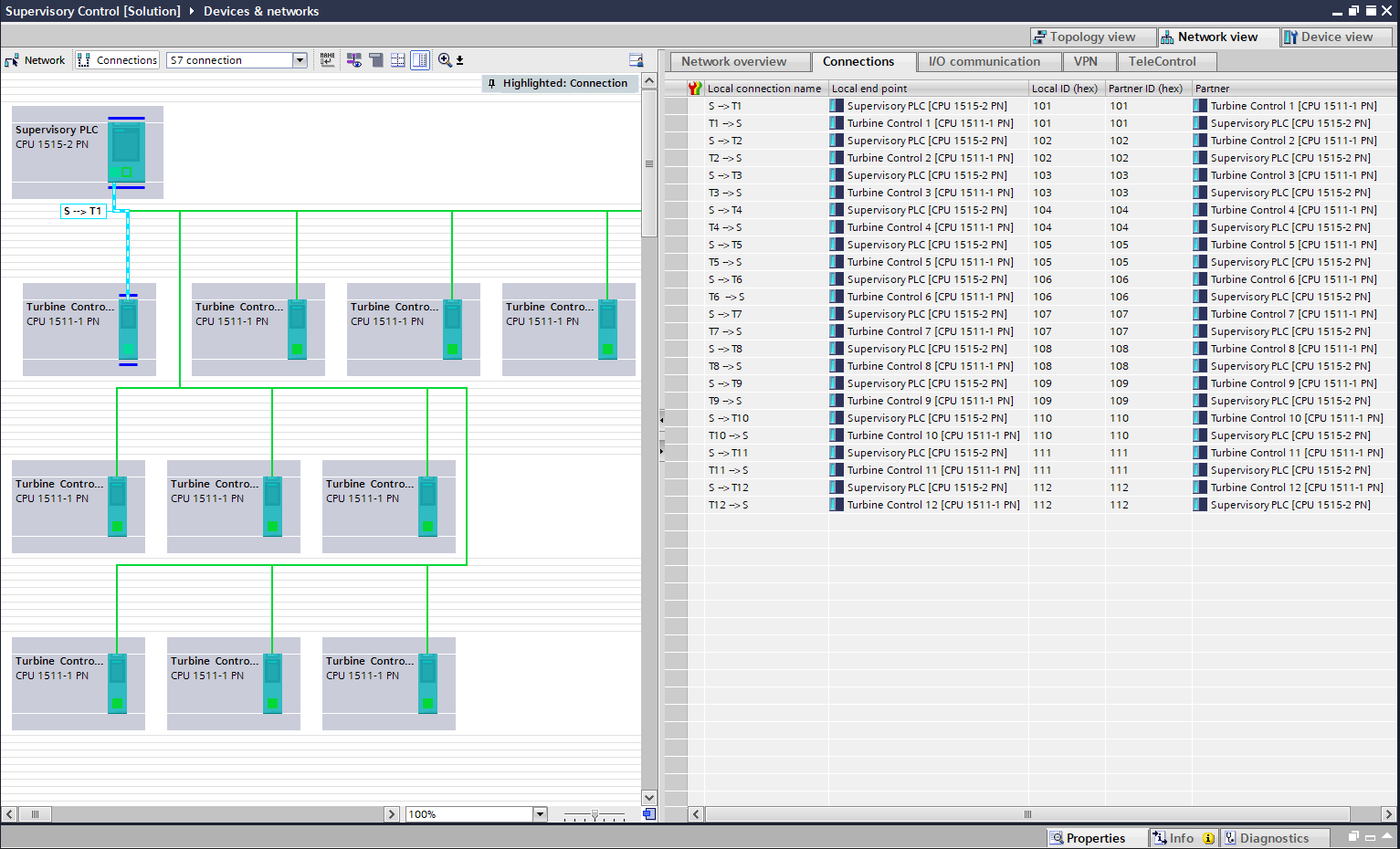Click the zoom slider handle

click(595, 814)
